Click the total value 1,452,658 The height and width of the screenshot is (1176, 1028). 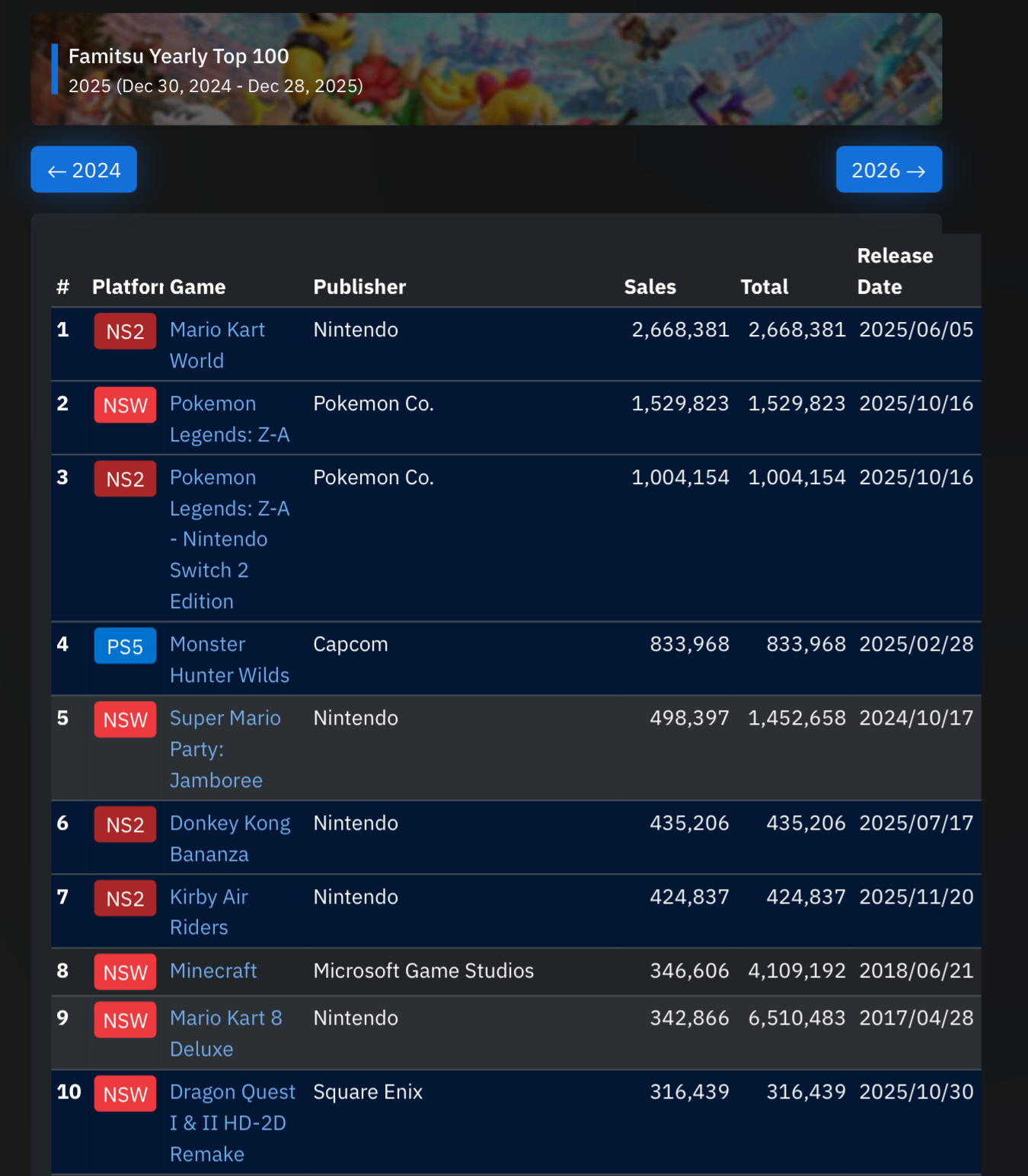(x=797, y=718)
